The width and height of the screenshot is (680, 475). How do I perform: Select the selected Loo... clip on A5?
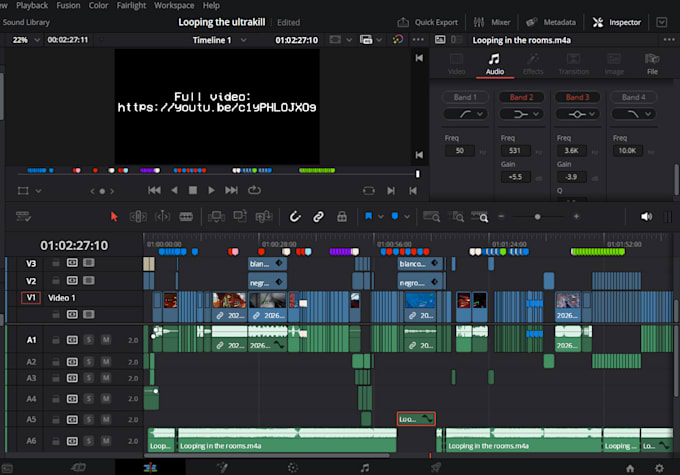point(416,419)
